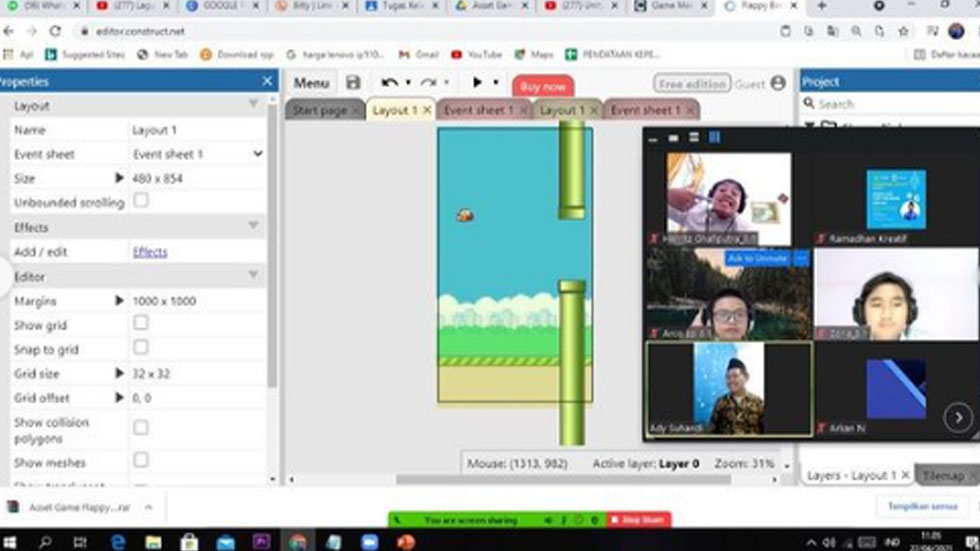
Task: Toggle the Show grid checkbox
Action: point(141,323)
